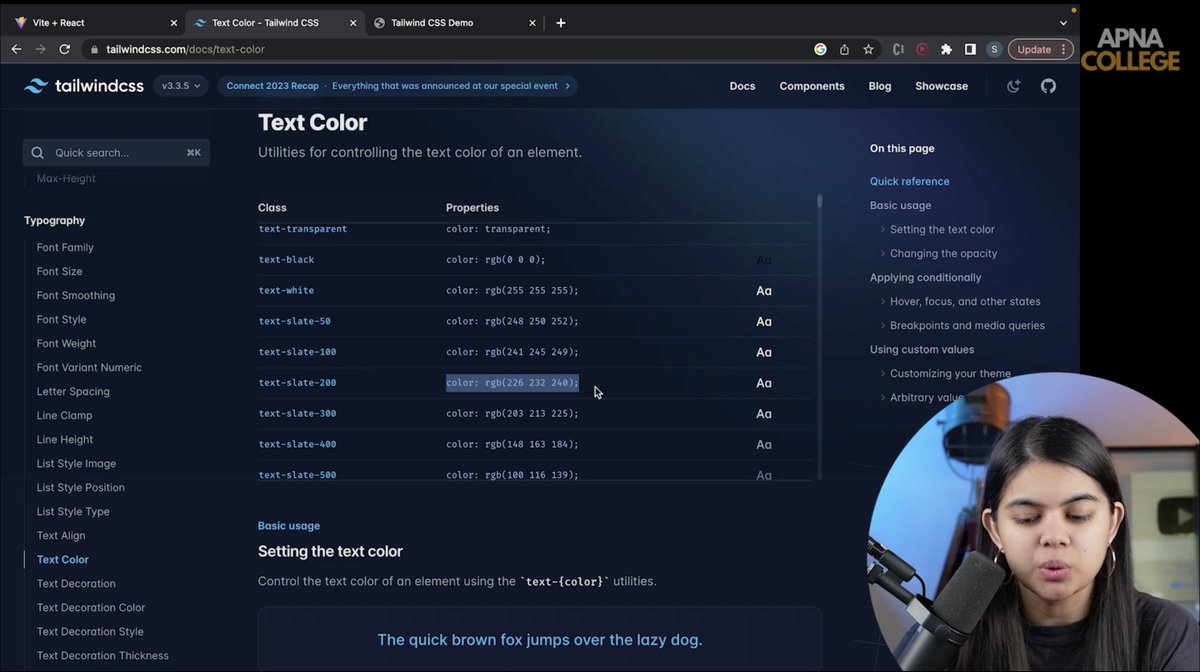Open the Components navigation link
The height and width of the screenshot is (672, 1200).
click(x=812, y=86)
